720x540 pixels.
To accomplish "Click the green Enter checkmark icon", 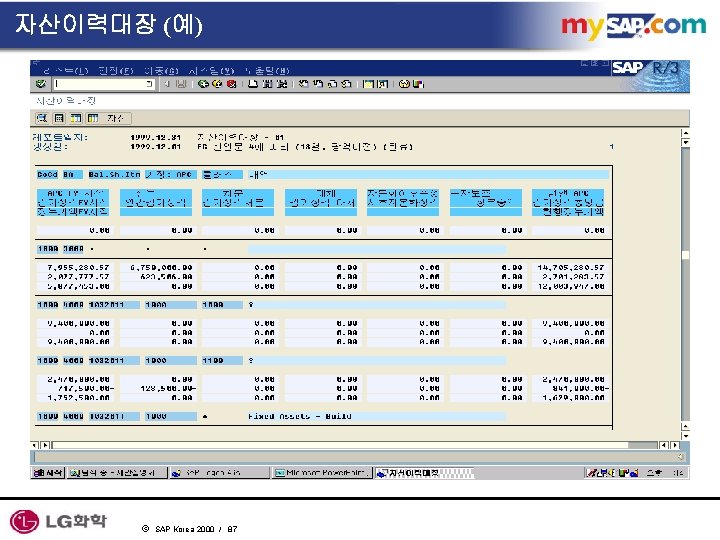I will [40, 84].
